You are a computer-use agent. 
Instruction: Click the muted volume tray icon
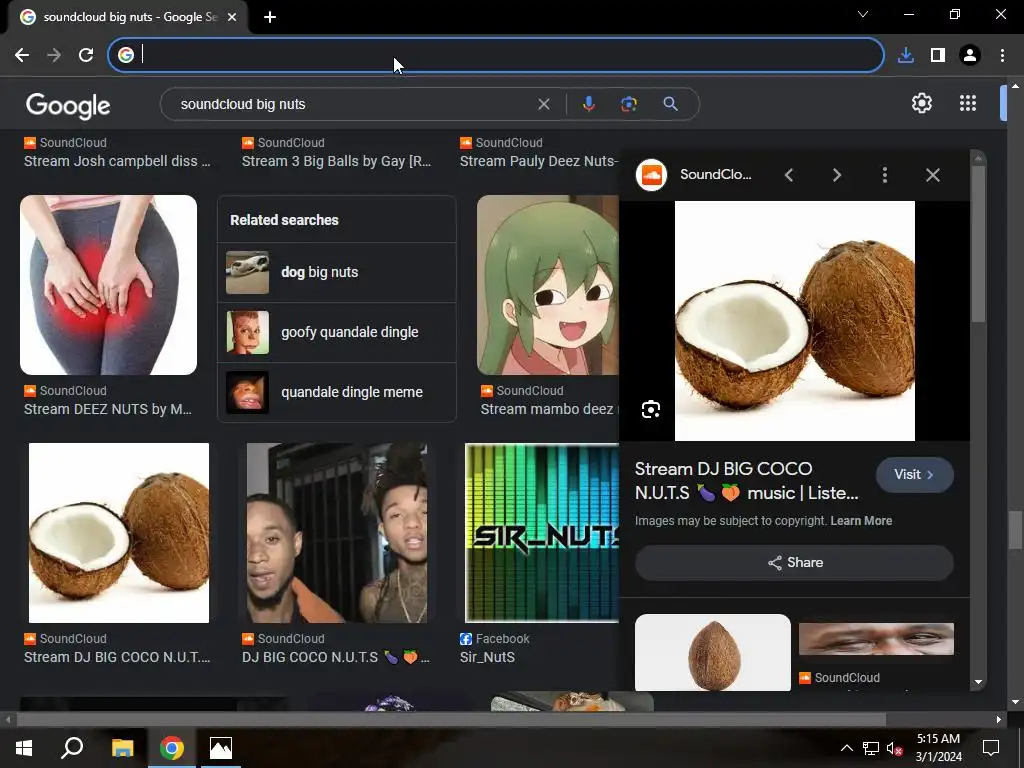coord(894,748)
